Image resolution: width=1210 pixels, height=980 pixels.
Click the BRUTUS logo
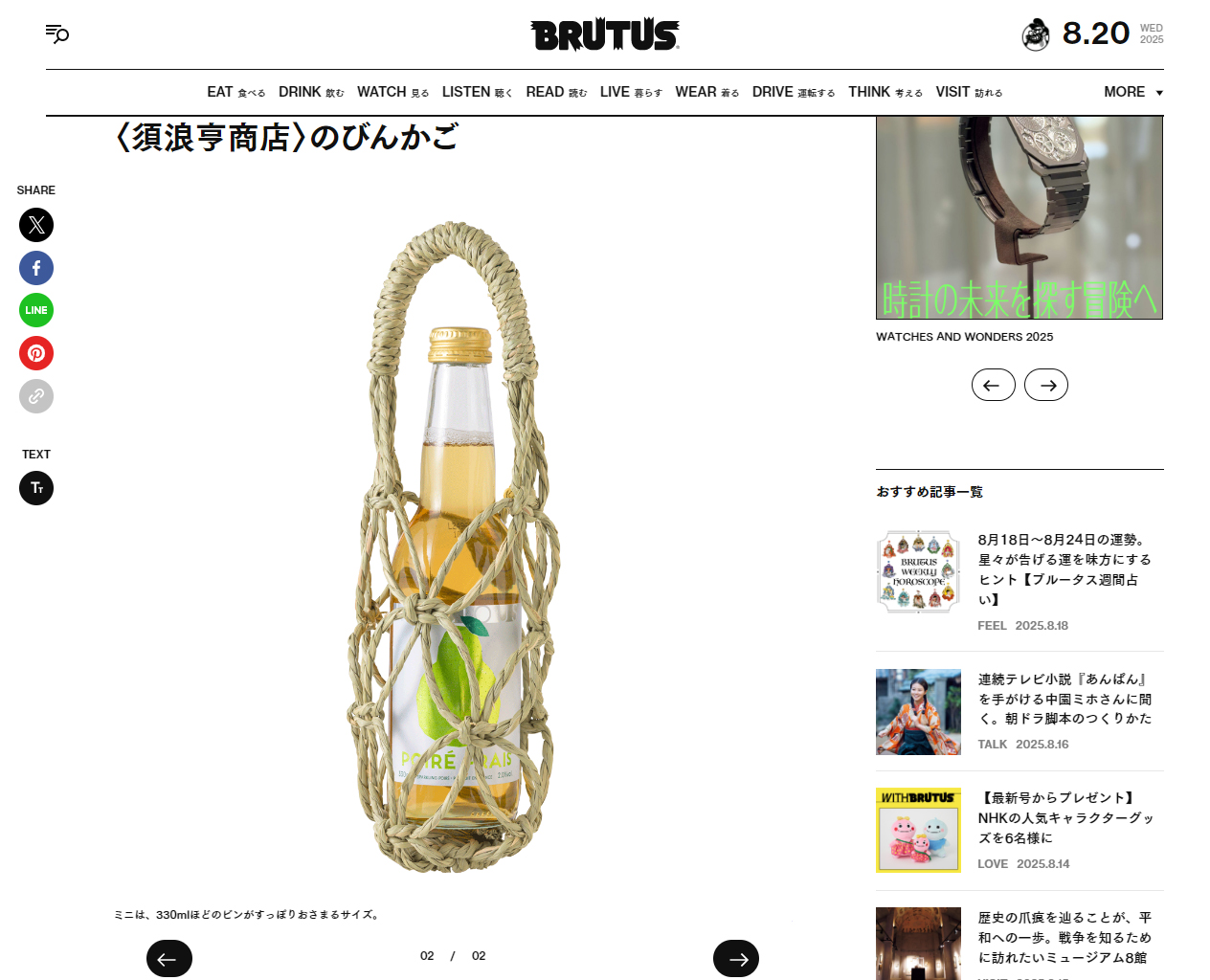[605, 34]
